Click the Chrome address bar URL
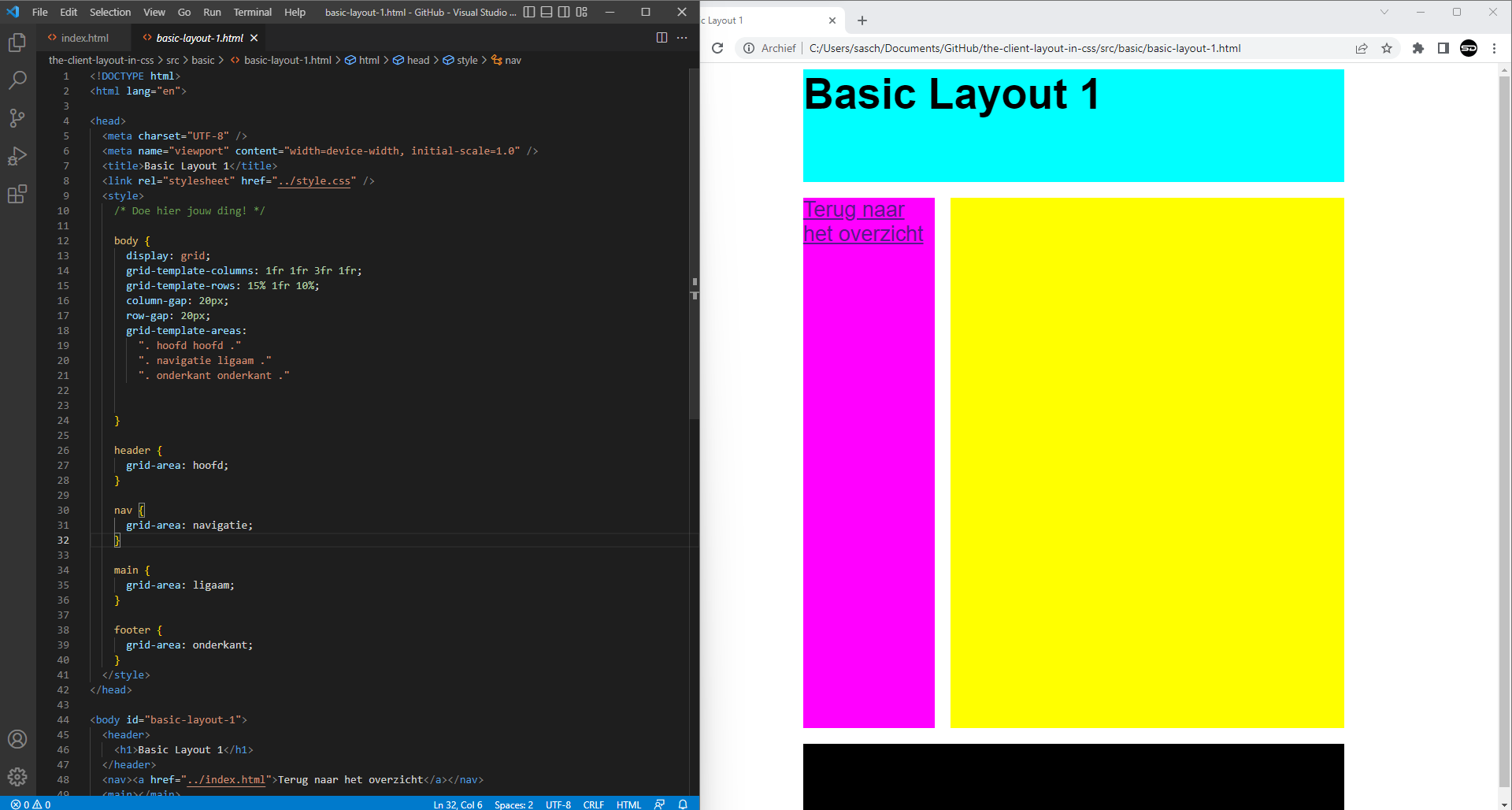Image resolution: width=1512 pixels, height=810 pixels. (1025, 48)
